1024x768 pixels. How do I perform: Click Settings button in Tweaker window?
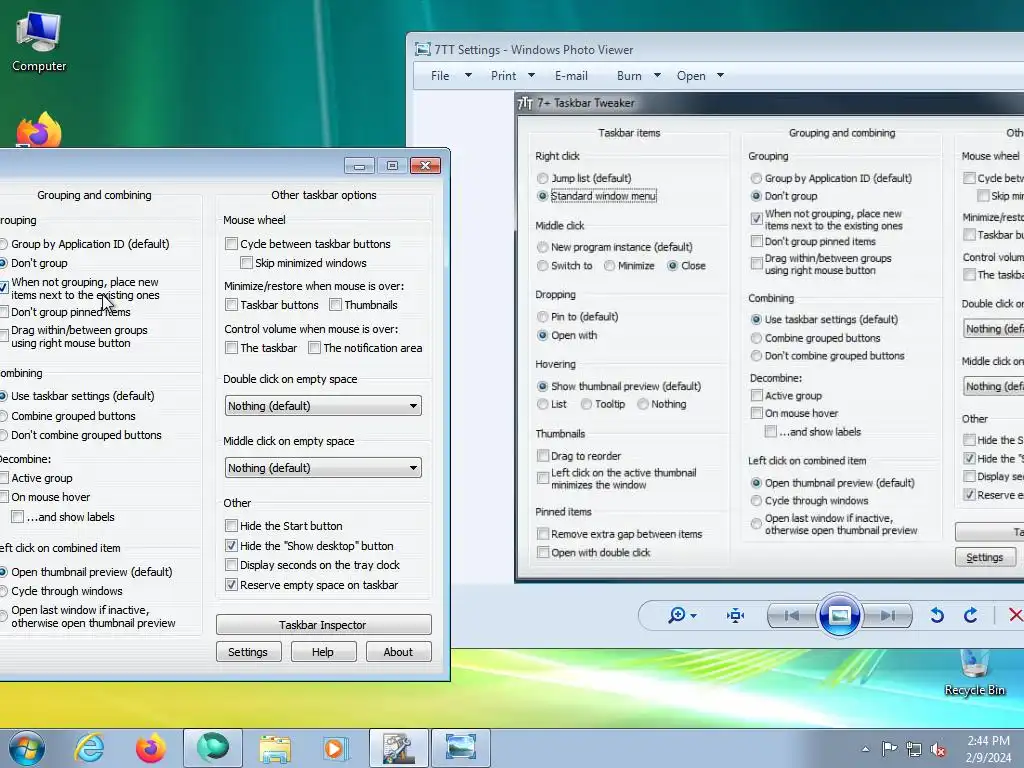(x=248, y=652)
